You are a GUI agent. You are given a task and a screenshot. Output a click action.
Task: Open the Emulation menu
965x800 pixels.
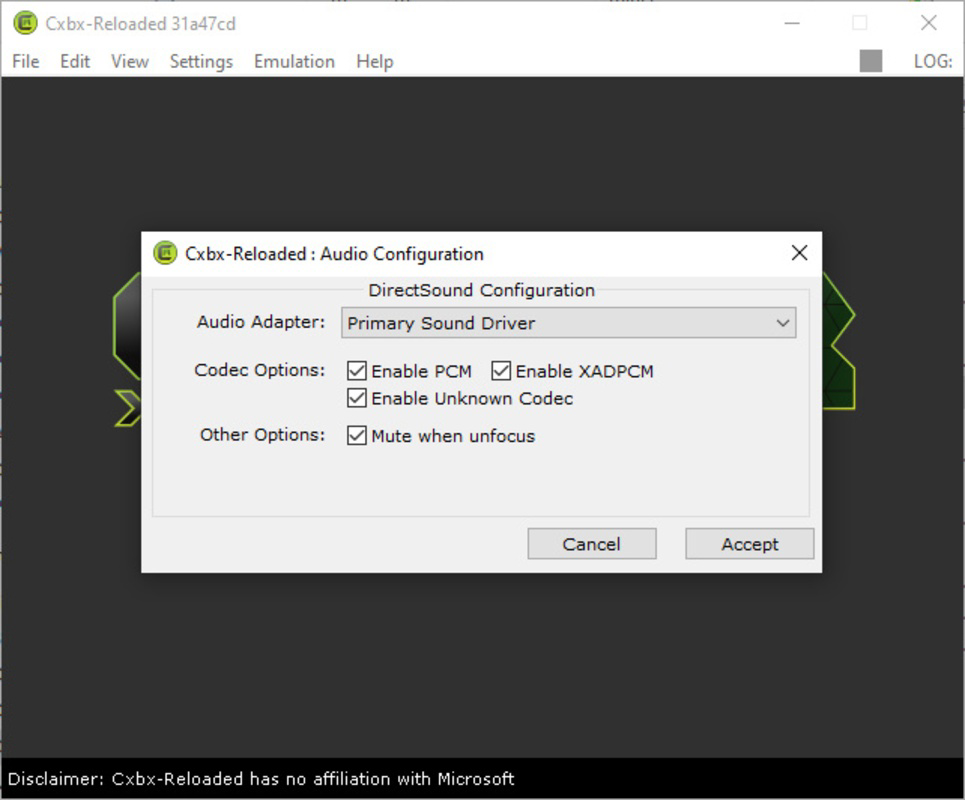point(294,62)
